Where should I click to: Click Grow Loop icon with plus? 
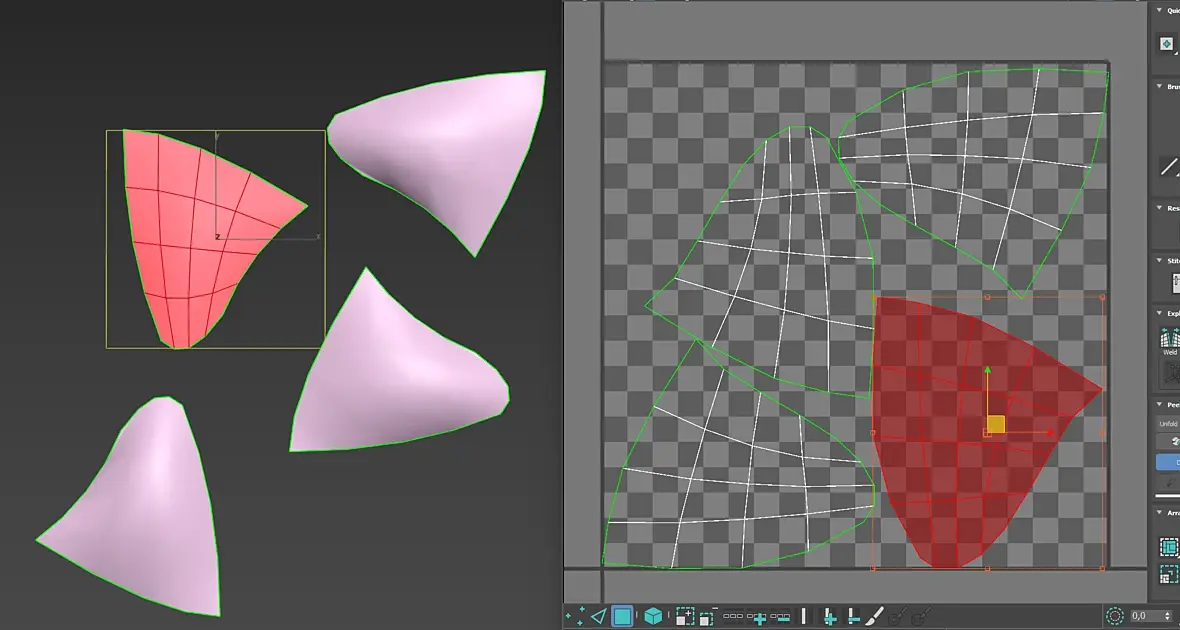click(x=758, y=618)
